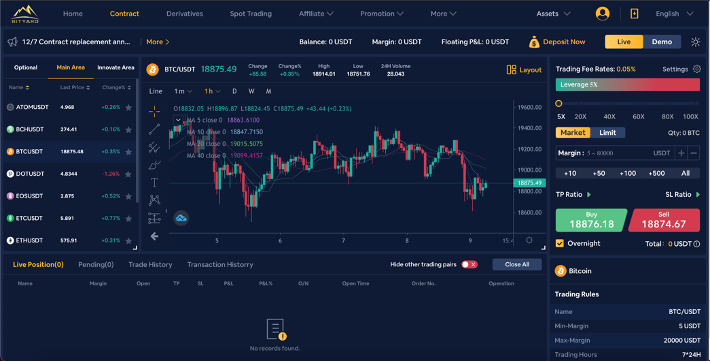The width and height of the screenshot is (710, 362).
Task: Favorite ATOMUSDT with its star
Action: coord(129,107)
